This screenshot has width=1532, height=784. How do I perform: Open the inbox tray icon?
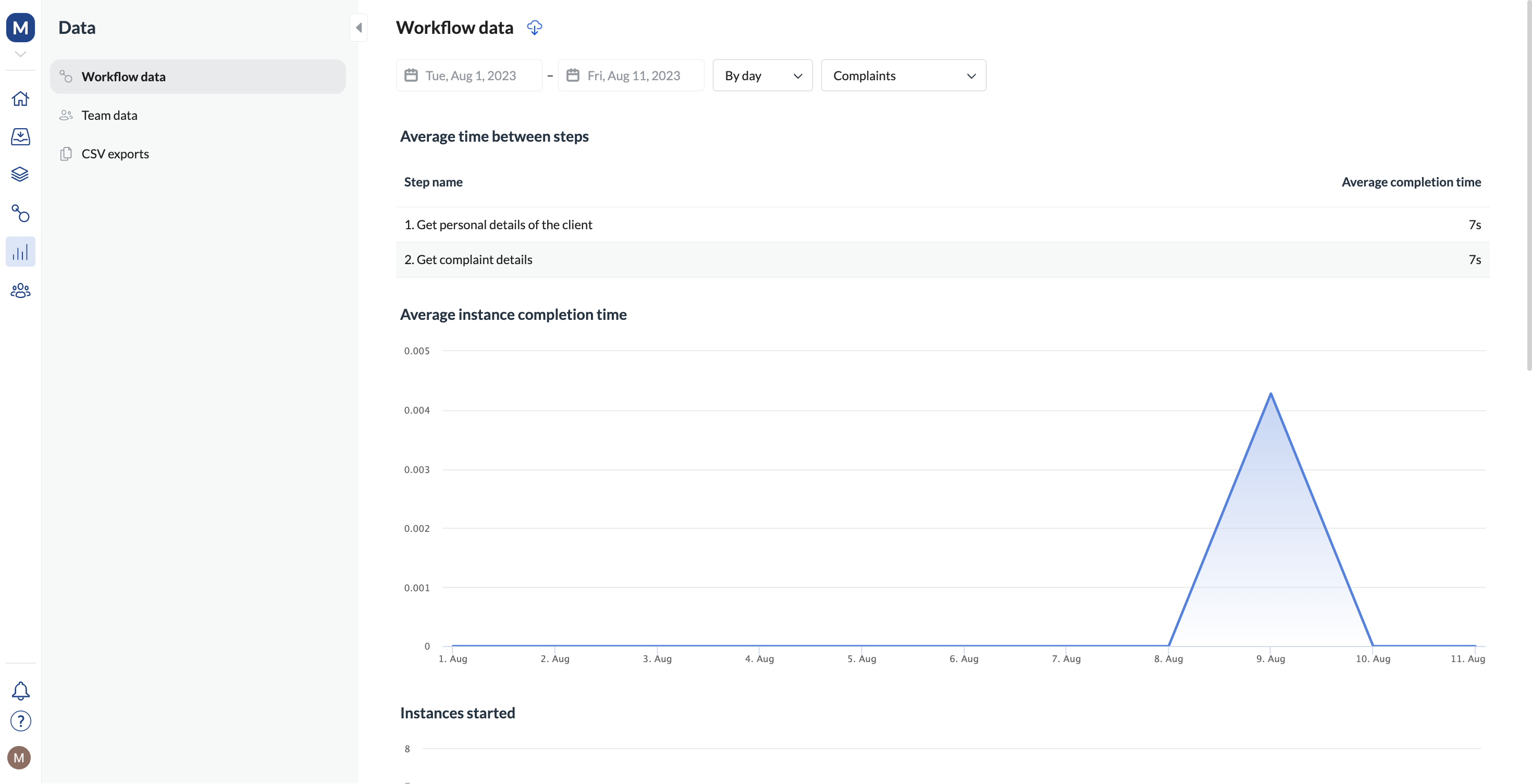[20, 136]
